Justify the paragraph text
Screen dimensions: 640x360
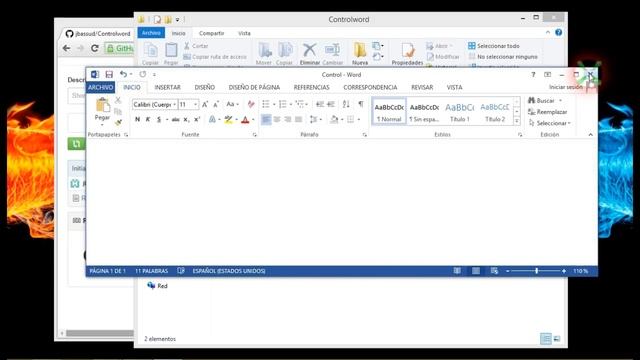tap(299, 119)
